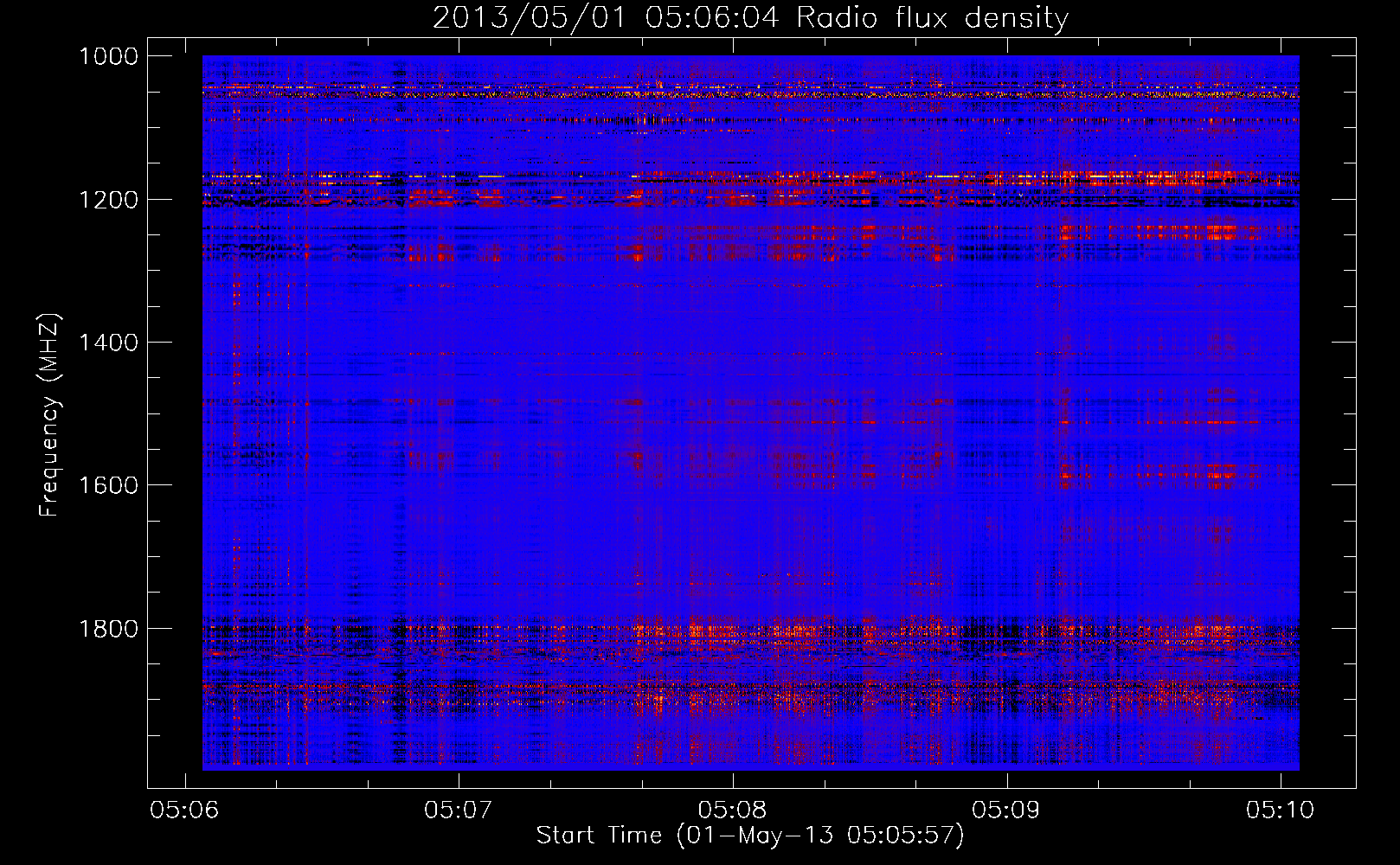Click the 'Frequency (MHZ)' axis label
The height and width of the screenshot is (865, 1400).
tap(49, 415)
